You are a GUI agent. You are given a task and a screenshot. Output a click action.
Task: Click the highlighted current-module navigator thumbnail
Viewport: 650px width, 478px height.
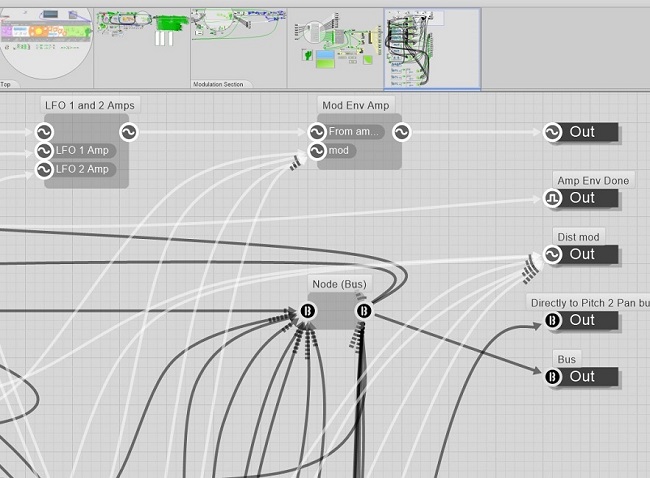click(x=432, y=46)
